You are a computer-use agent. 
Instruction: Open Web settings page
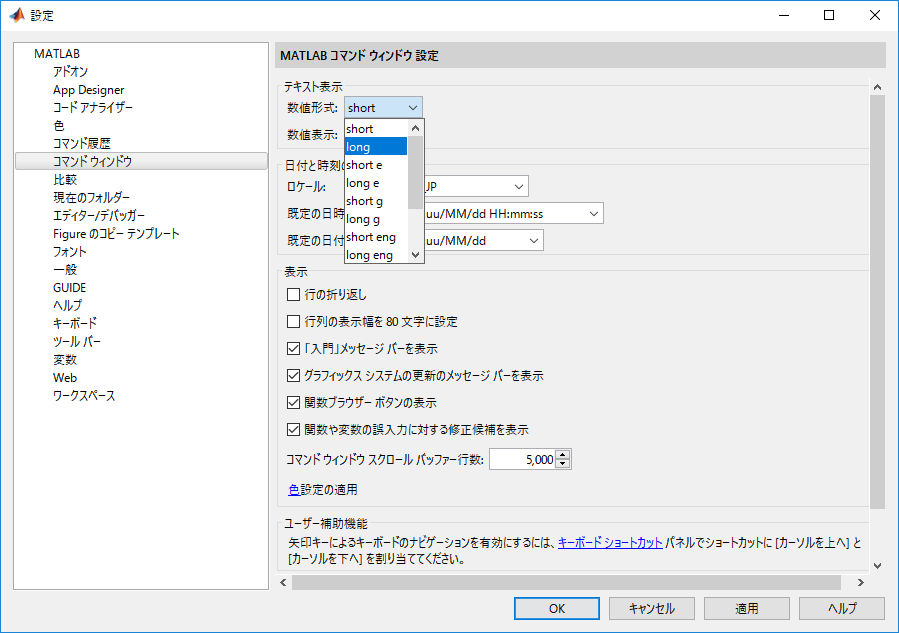65,378
